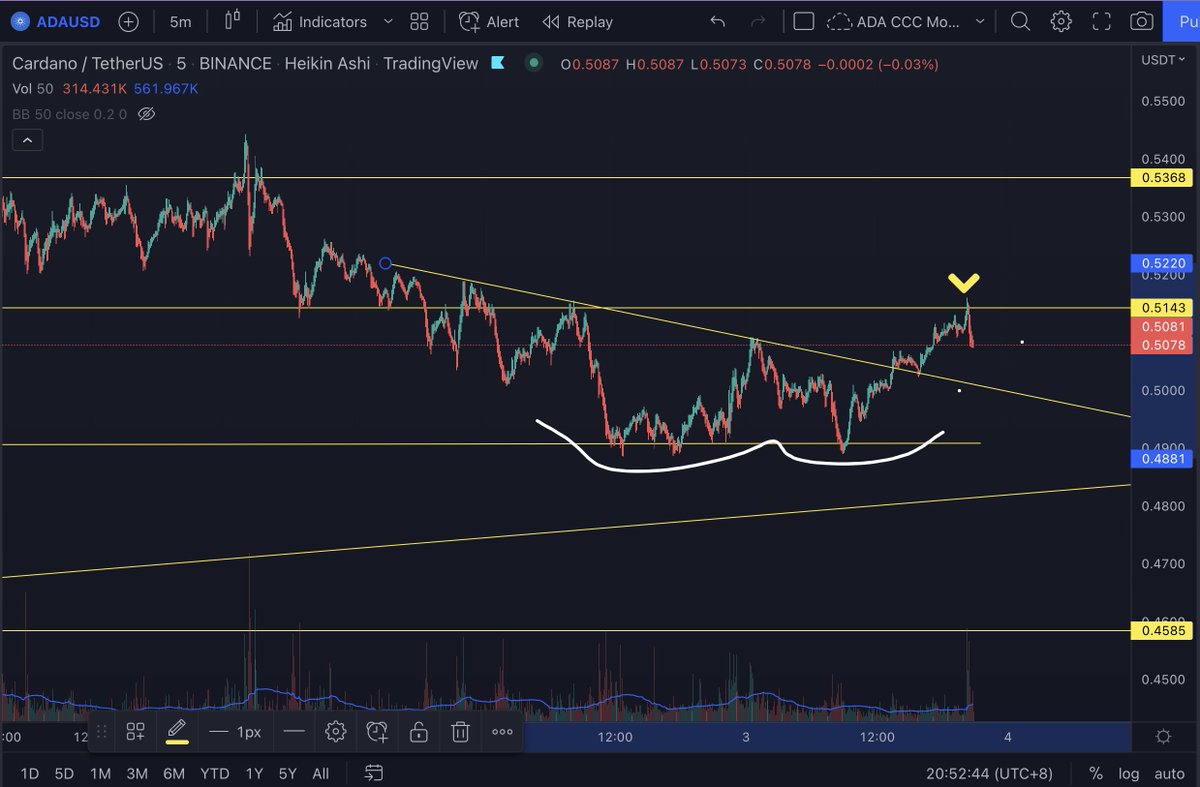This screenshot has width=1200, height=787.
Task: Select the YTD date range
Action: [x=214, y=773]
